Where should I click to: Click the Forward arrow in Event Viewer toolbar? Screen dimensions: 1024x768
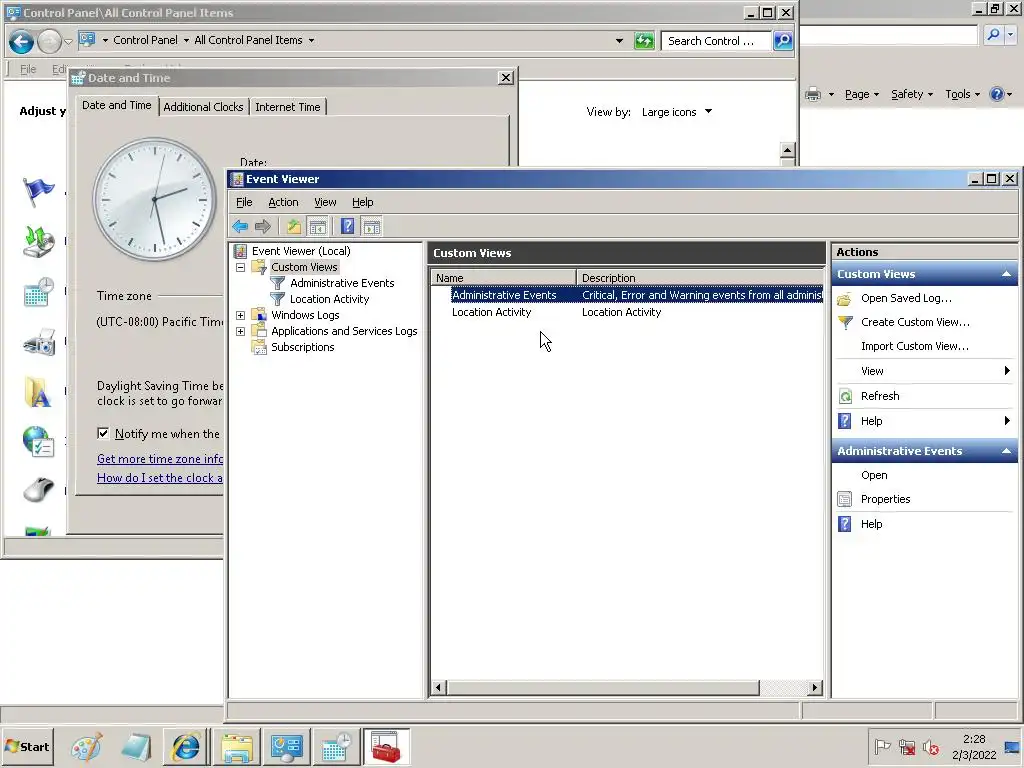pyautogui.click(x=263, y=227)
